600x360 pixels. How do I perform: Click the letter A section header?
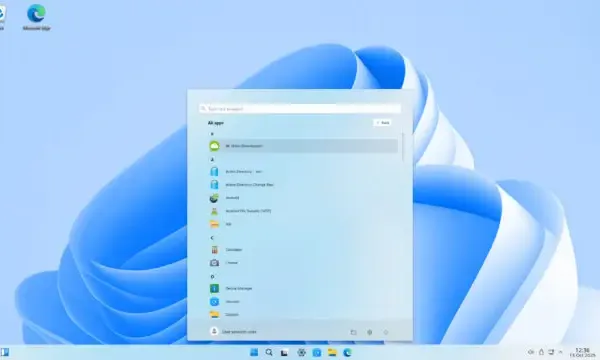[x=212, y=159]
